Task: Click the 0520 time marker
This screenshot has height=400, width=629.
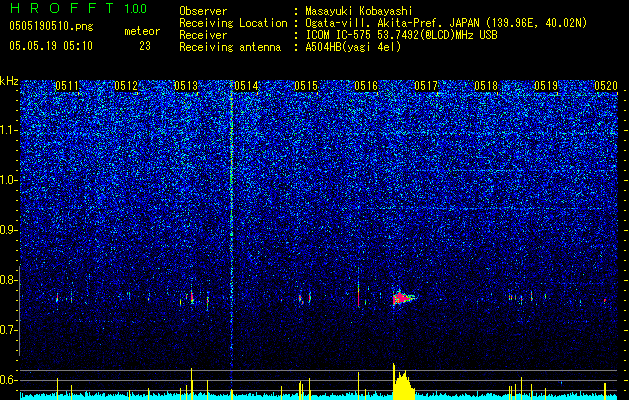Action: pyautogui.click(x=606, y=86)
